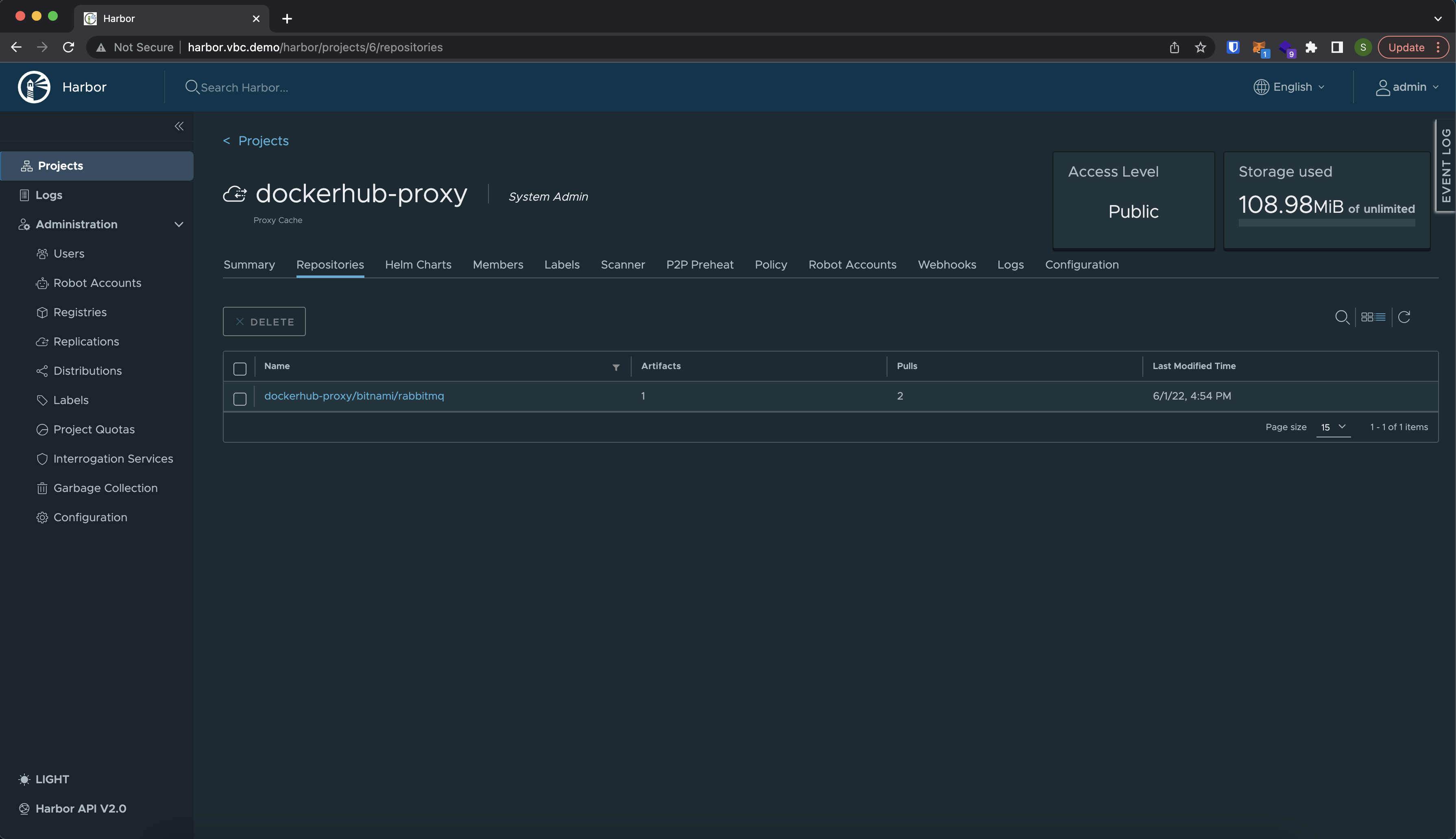
Task: Open the Members tab
Action: (x=498, y=264)
